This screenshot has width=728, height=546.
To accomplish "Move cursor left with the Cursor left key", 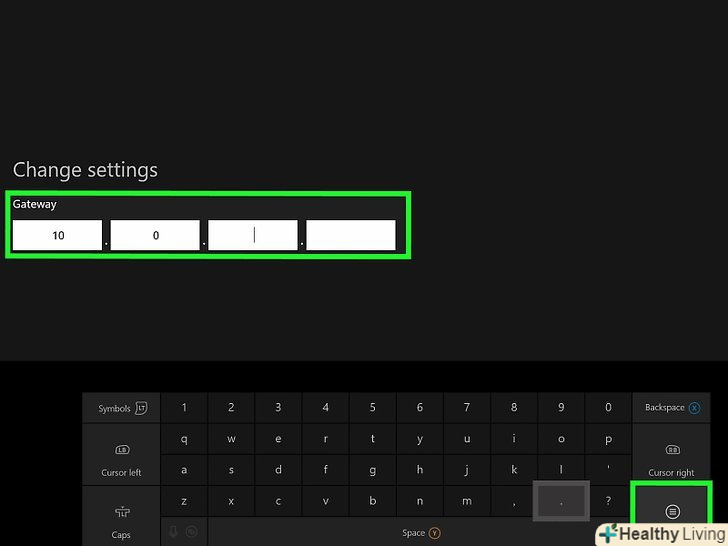I will (122, 455).
